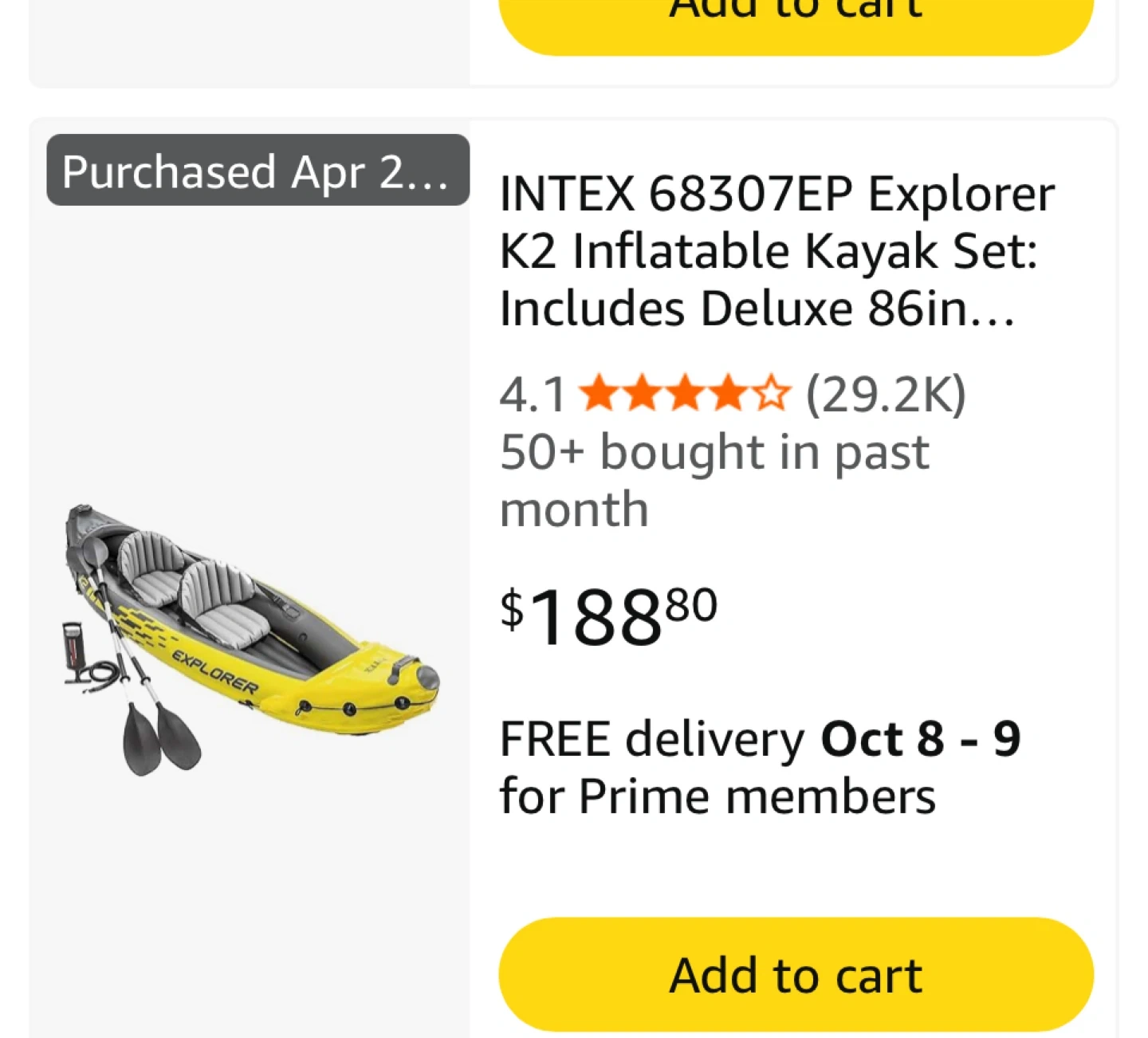The height and width of the screenshot is (1038, 1148).
Task: Click the fourth orange rating star
Action: pos(728,394)
